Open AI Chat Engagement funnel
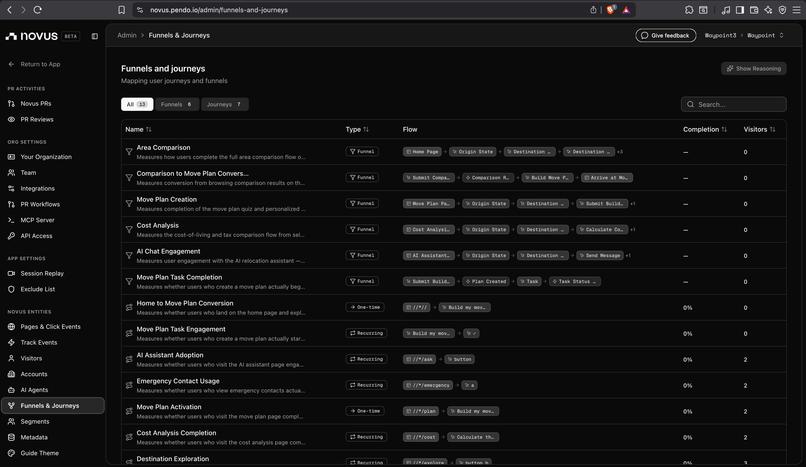Screen dimensions: 806x467 453,256
